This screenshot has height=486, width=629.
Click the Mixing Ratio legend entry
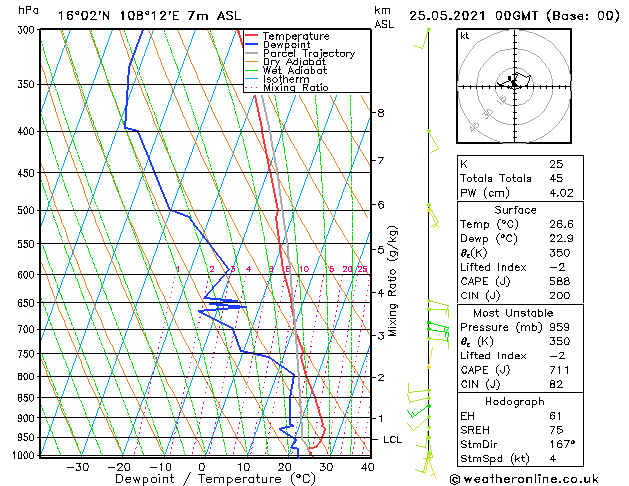tap(296, 87)
